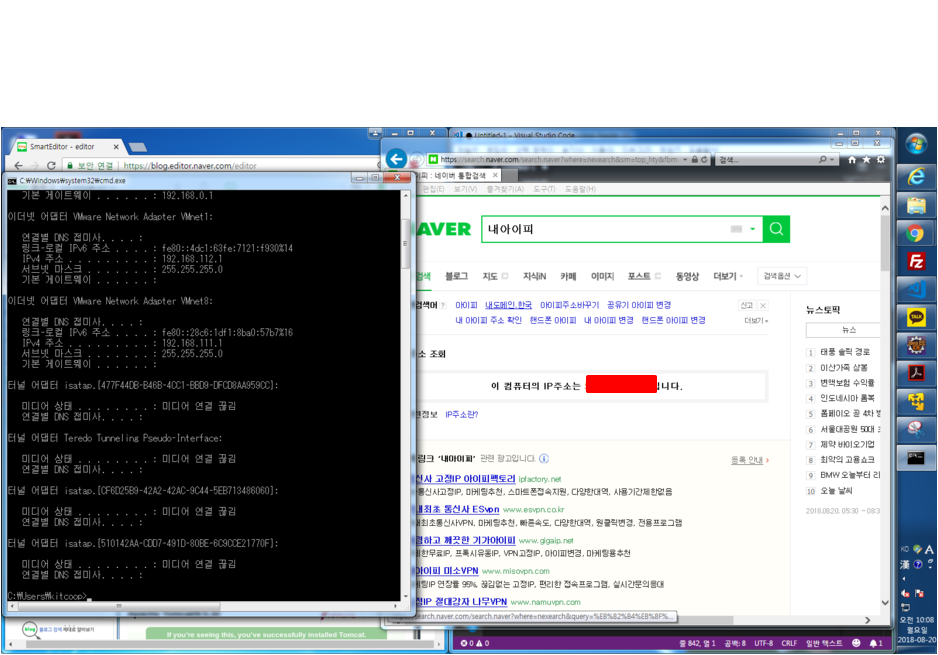Viewport: 938px width, 655px height.
Task: Expand related searches 더보기 toggle
Action: coord(756,321)
